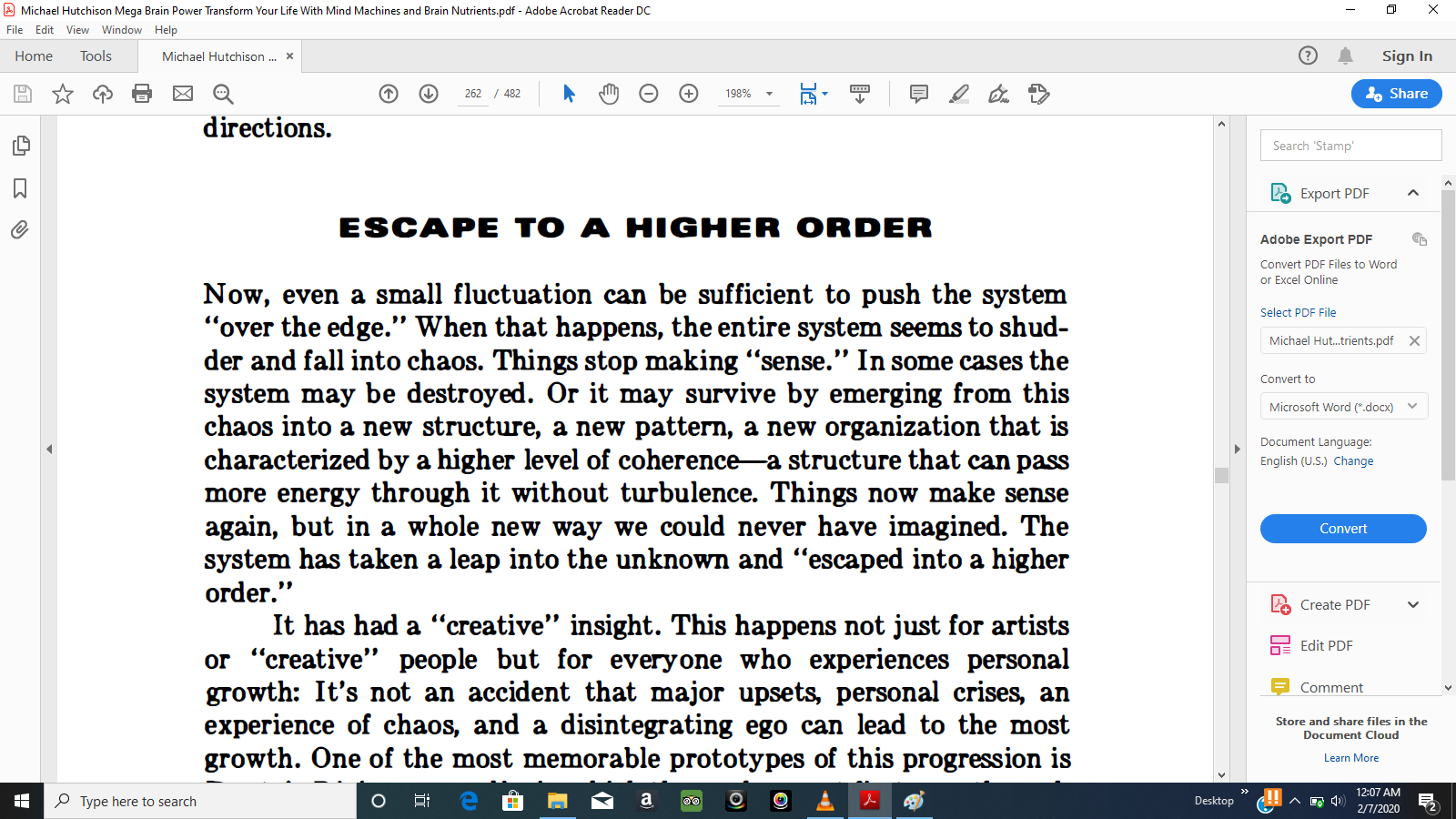Open the File menu
Screen dimensions: 1456x819
click(15, 30)
